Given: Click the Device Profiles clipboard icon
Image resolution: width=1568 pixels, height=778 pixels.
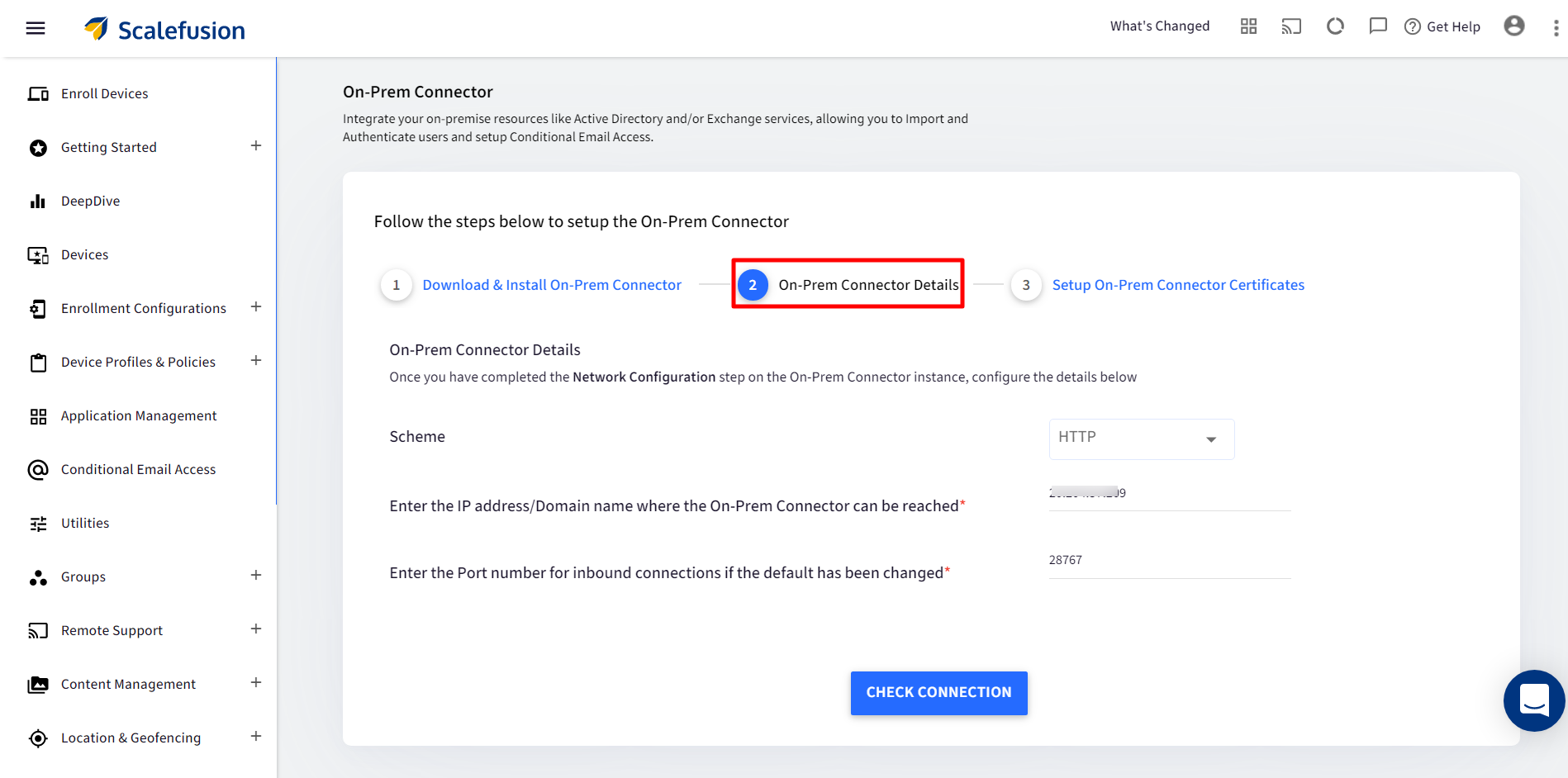Looking at the screenshot, I should click(x=38, y=363).
